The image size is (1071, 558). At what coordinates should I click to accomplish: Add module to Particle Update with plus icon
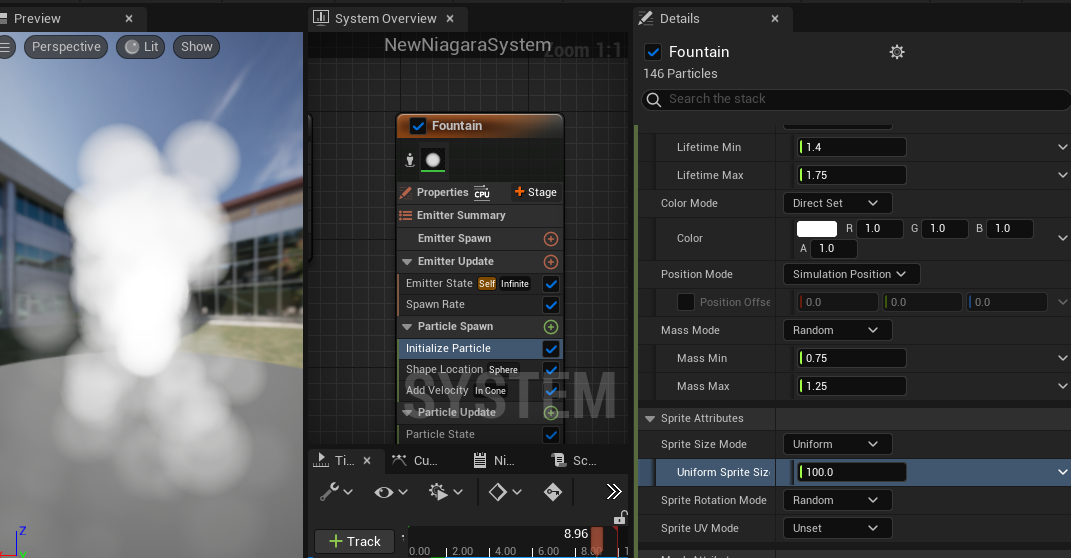(x=551, y=413)
